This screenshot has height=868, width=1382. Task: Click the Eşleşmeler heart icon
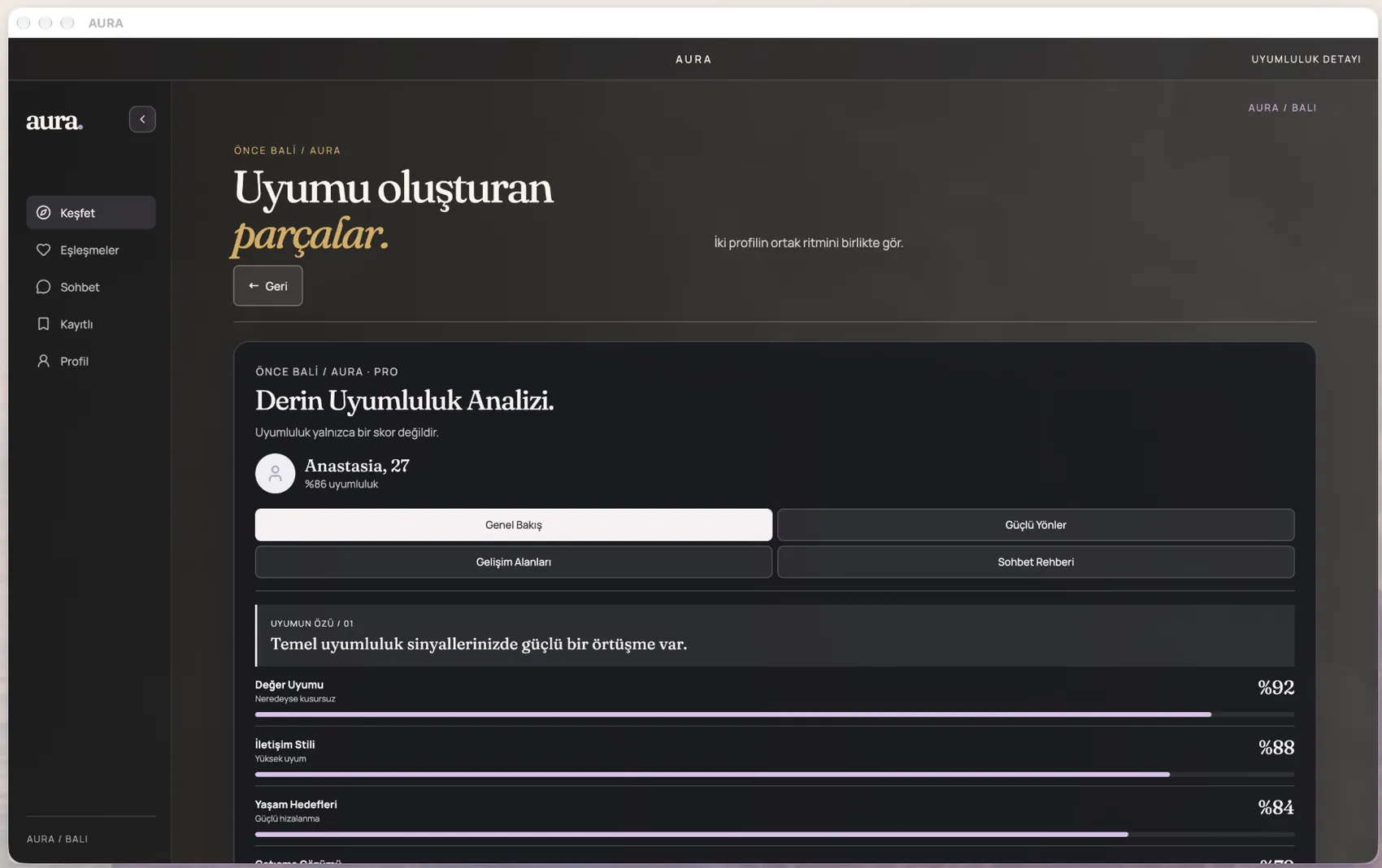(x=43, y=250)
